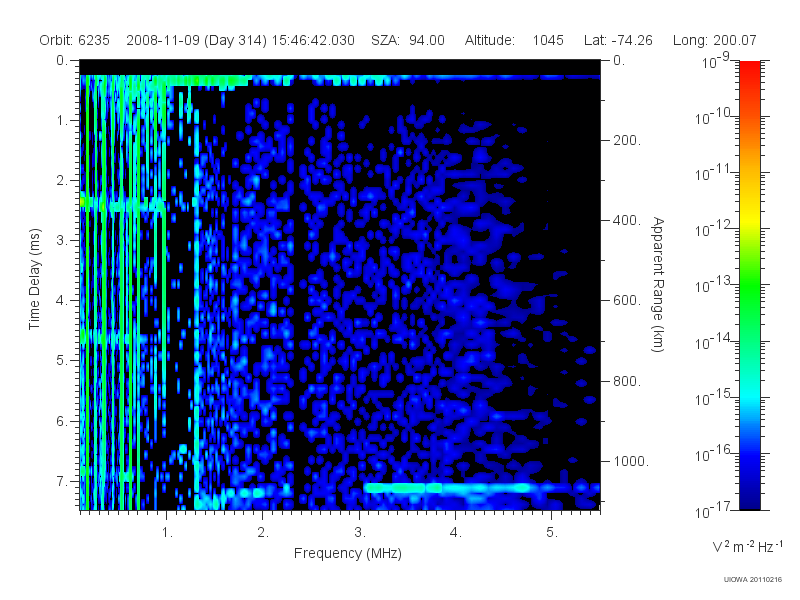Click the '7.' tick label on time delay axis

point(62,481)
